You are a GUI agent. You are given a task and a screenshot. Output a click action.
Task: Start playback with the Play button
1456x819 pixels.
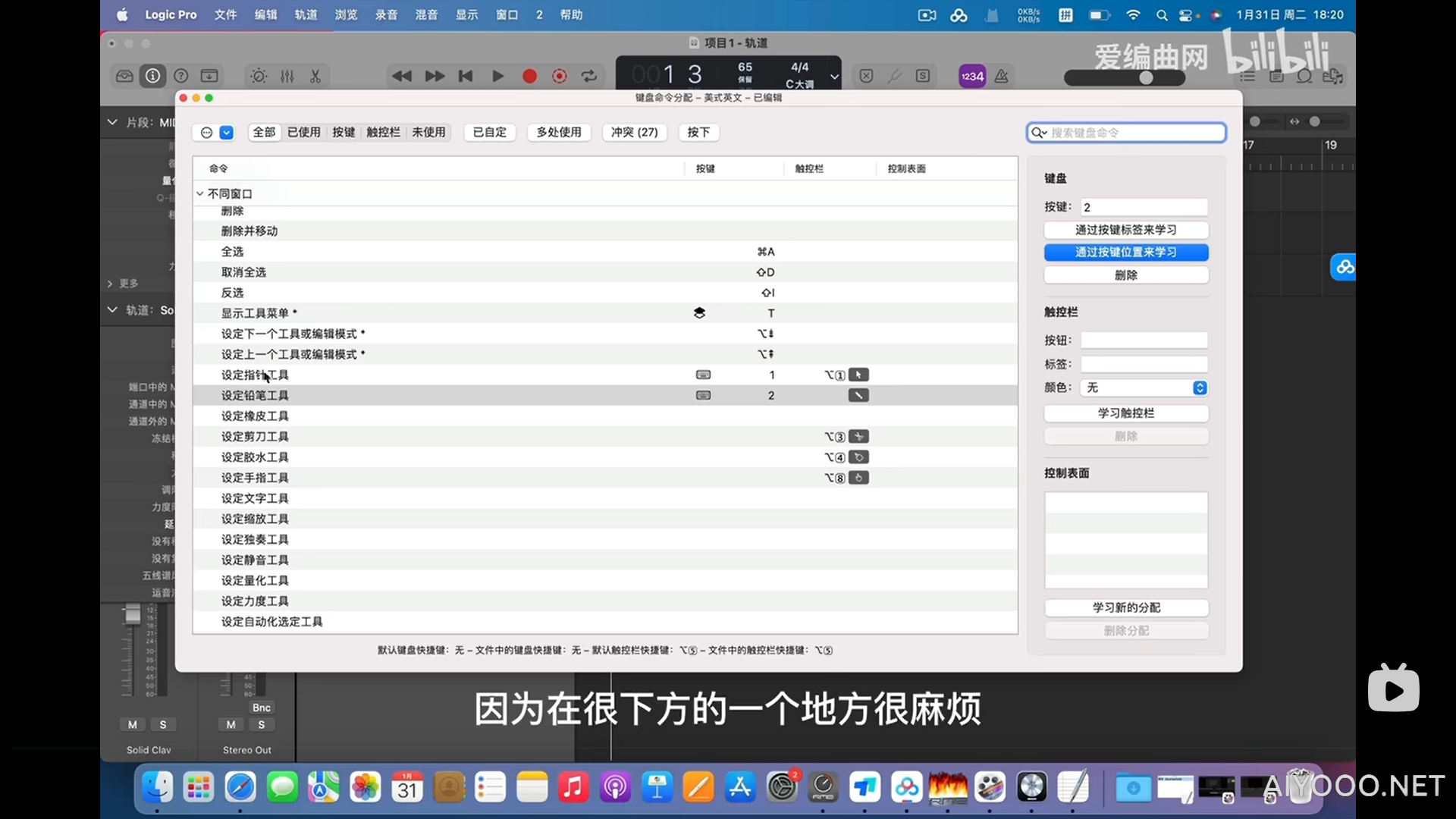497,76
